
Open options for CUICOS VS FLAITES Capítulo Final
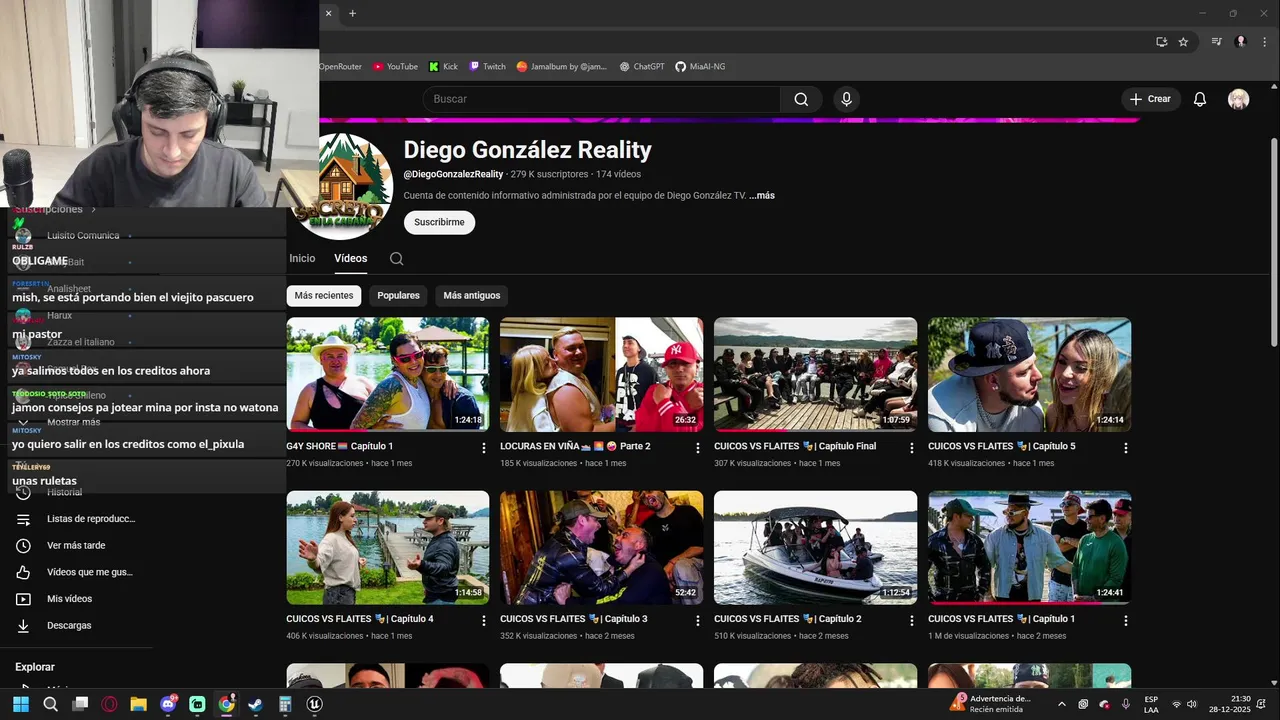coord(911,448)
